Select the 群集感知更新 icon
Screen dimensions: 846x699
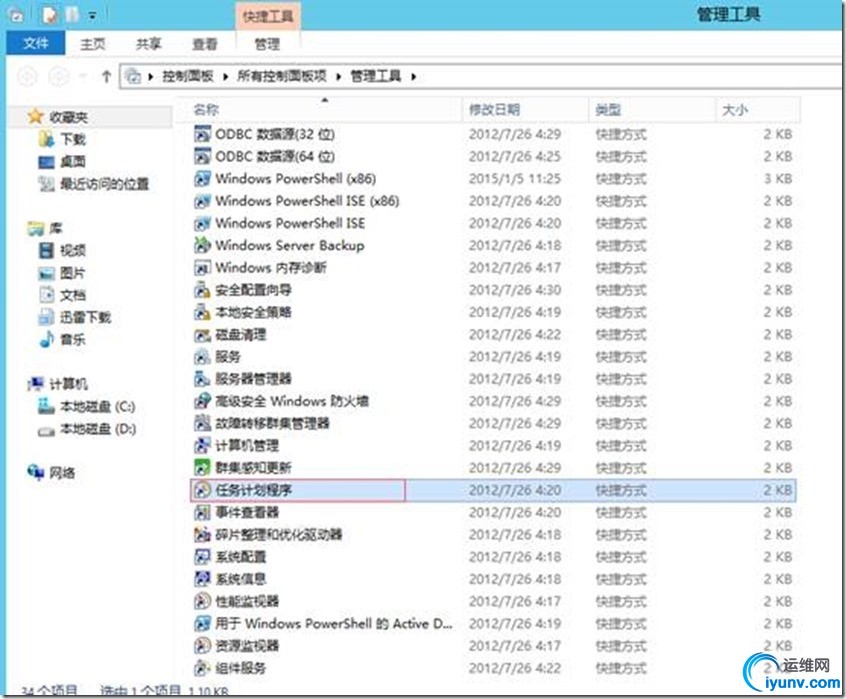(x=202, y=468)
